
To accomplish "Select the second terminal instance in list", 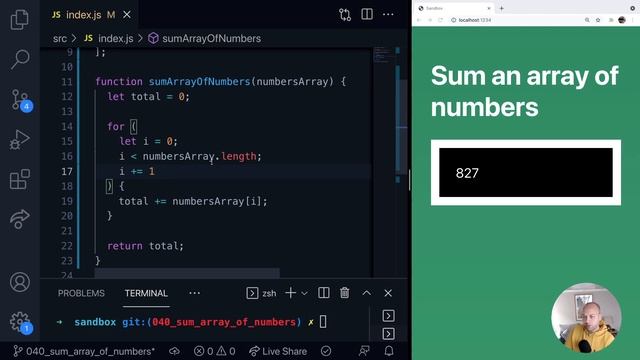I will (388, 333).
